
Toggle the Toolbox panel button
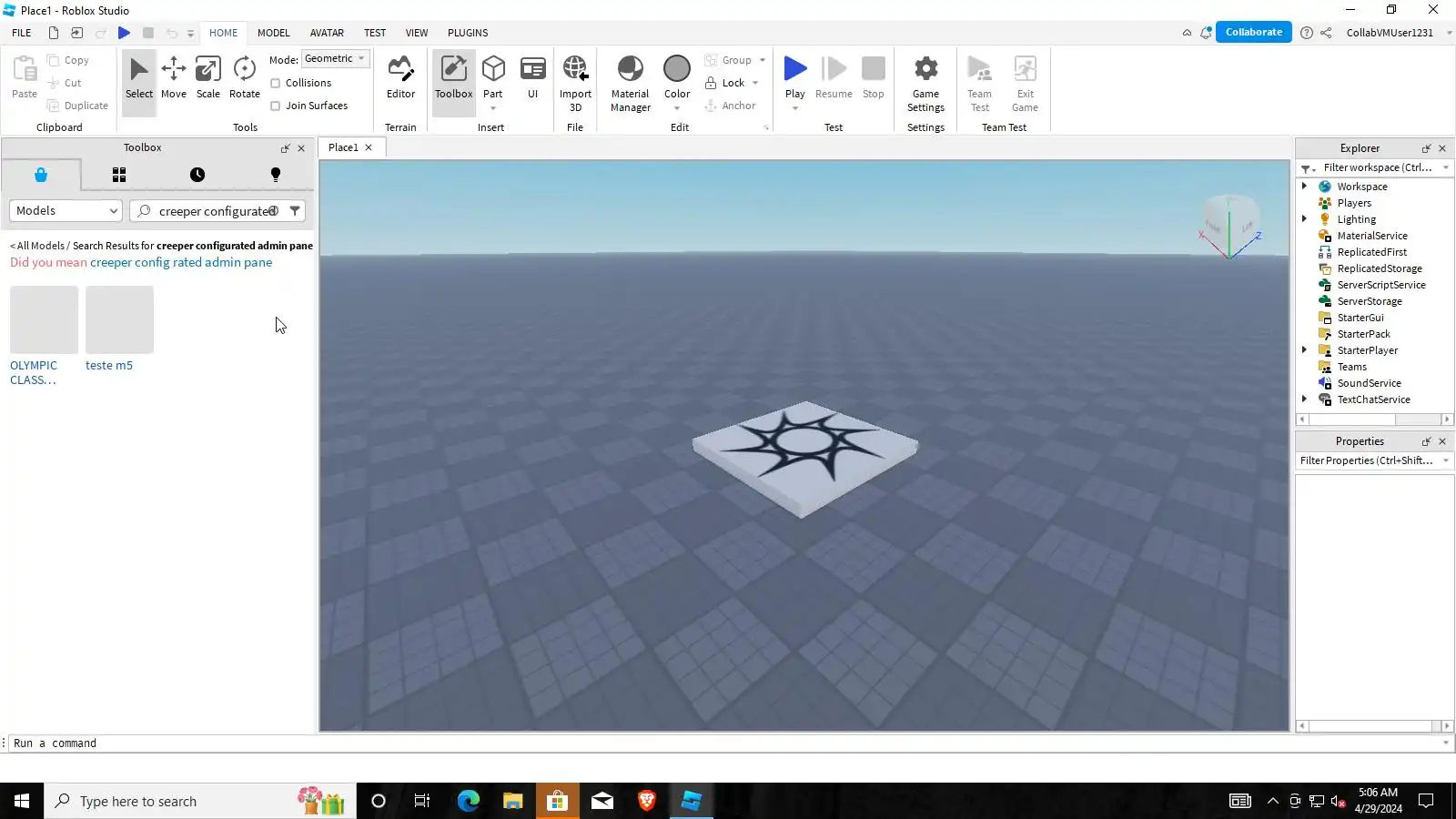[x=453, y=78]
